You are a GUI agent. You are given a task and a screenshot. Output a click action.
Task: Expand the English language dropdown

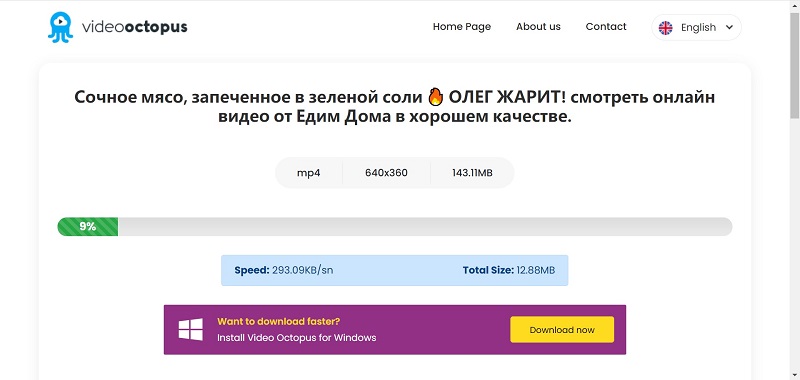point(696,28)
